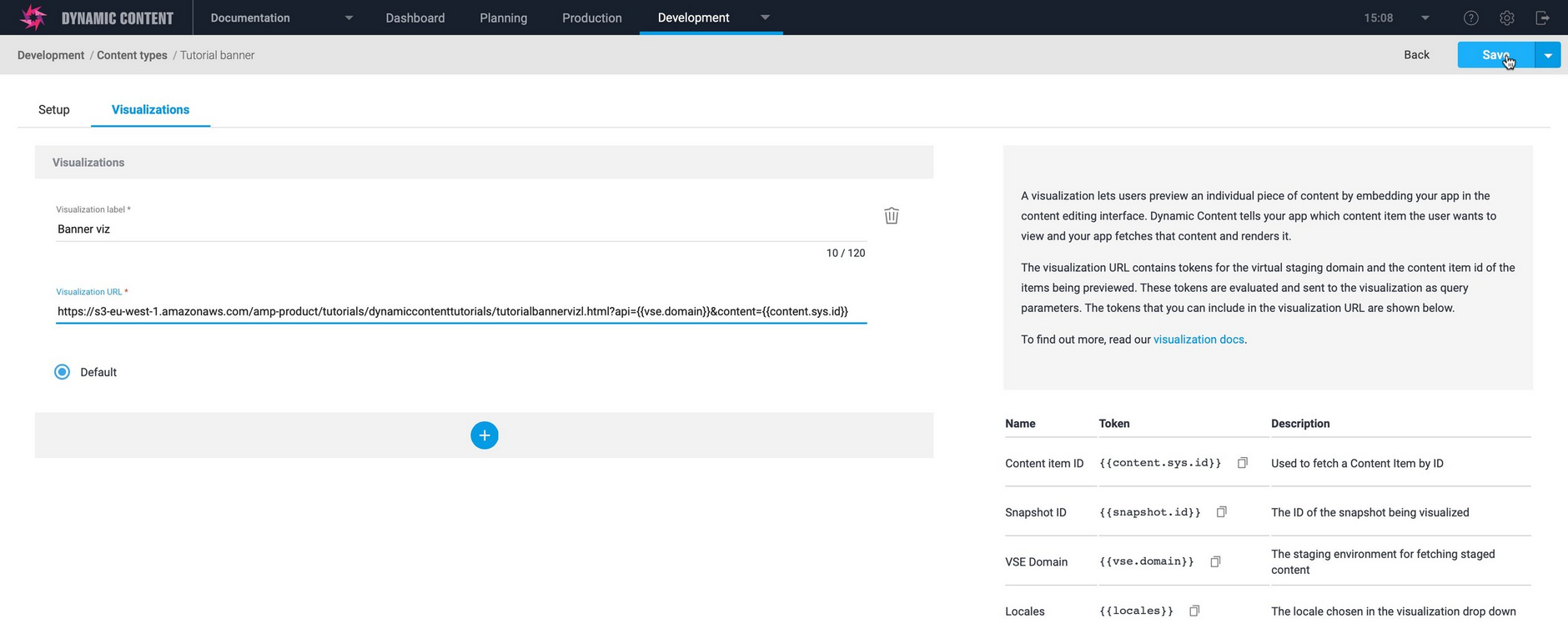
Task: Click the 15:08 clock text
Action: [1379, 18]
